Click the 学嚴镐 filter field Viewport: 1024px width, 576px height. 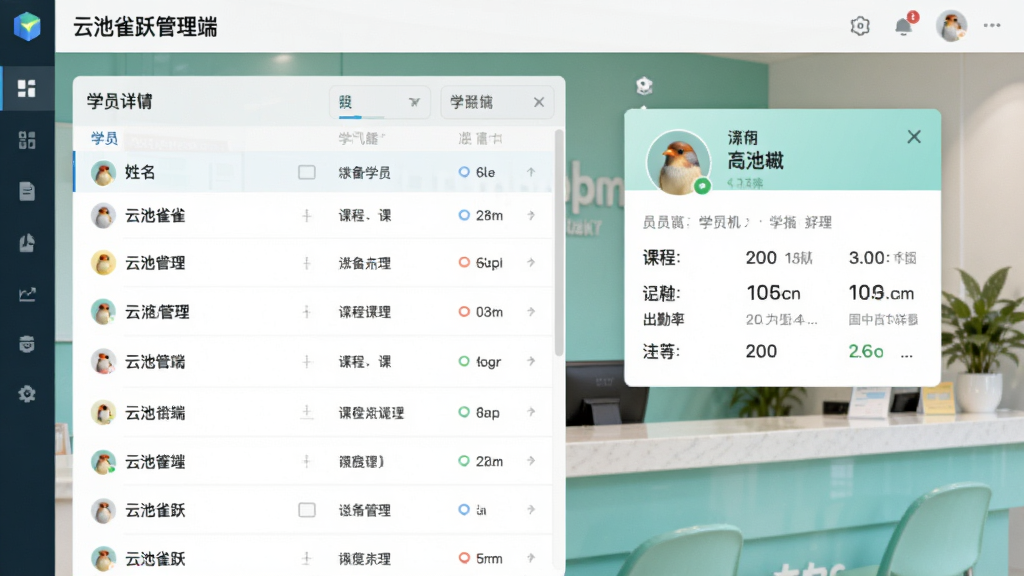(x=497, y=102)
